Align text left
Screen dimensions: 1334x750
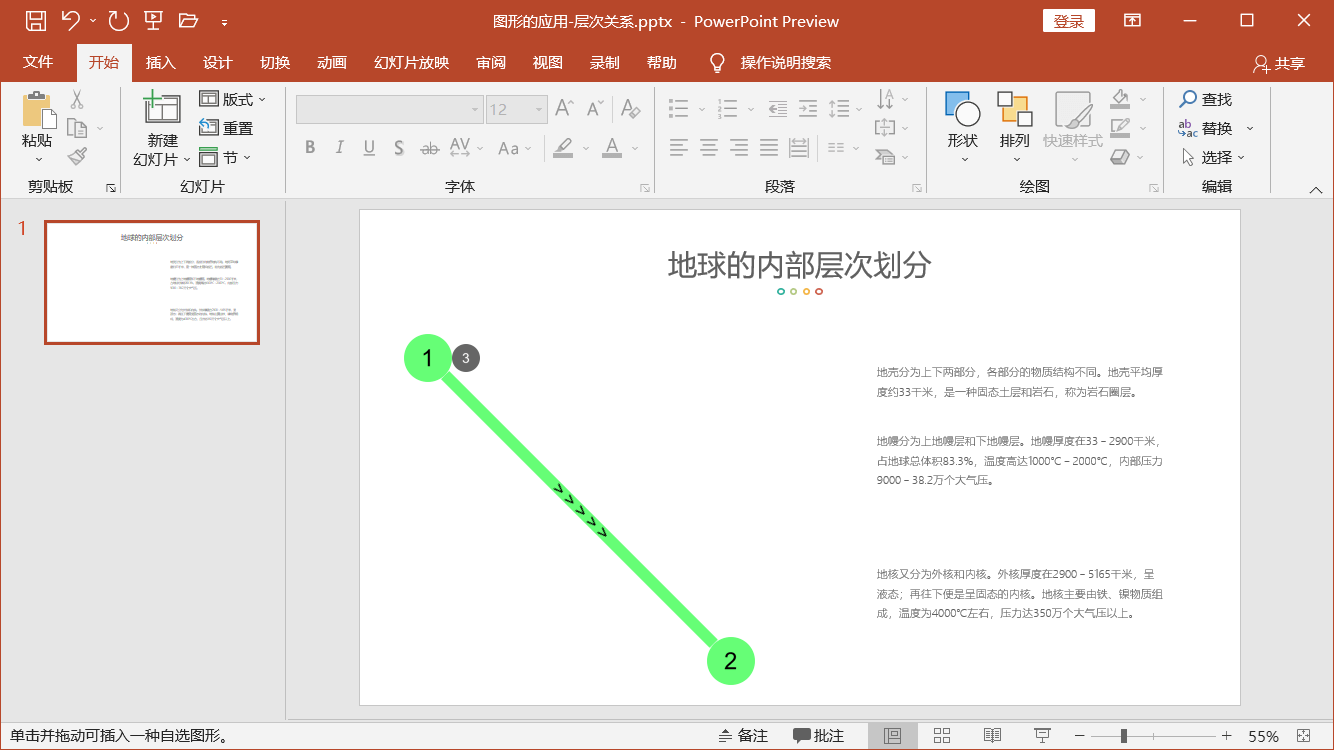tap(679, 148)
